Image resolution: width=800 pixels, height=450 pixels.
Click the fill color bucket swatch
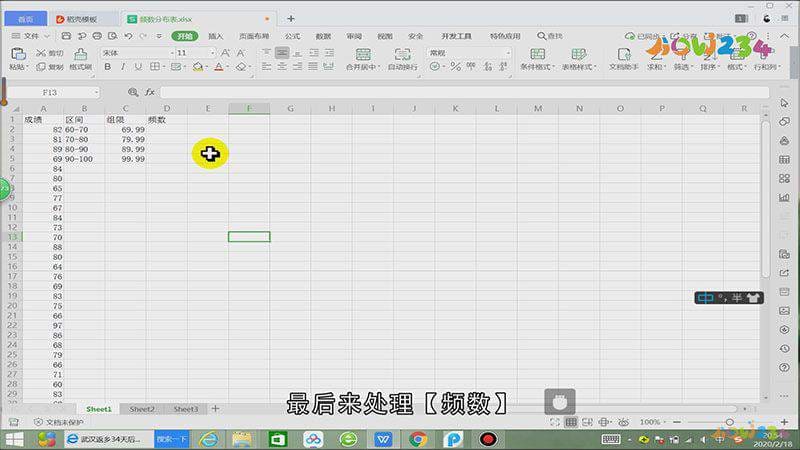click(x=198, y=67)
